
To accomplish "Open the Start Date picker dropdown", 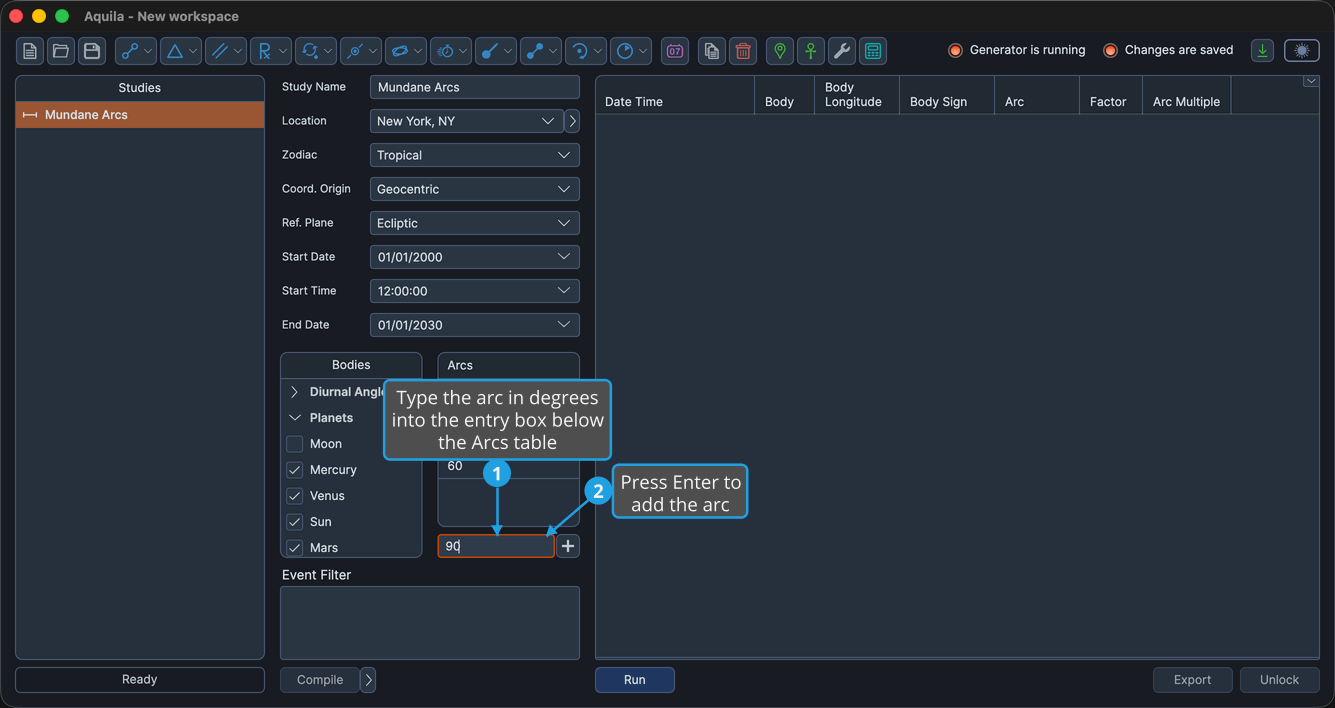I will (x=564, y=257).
